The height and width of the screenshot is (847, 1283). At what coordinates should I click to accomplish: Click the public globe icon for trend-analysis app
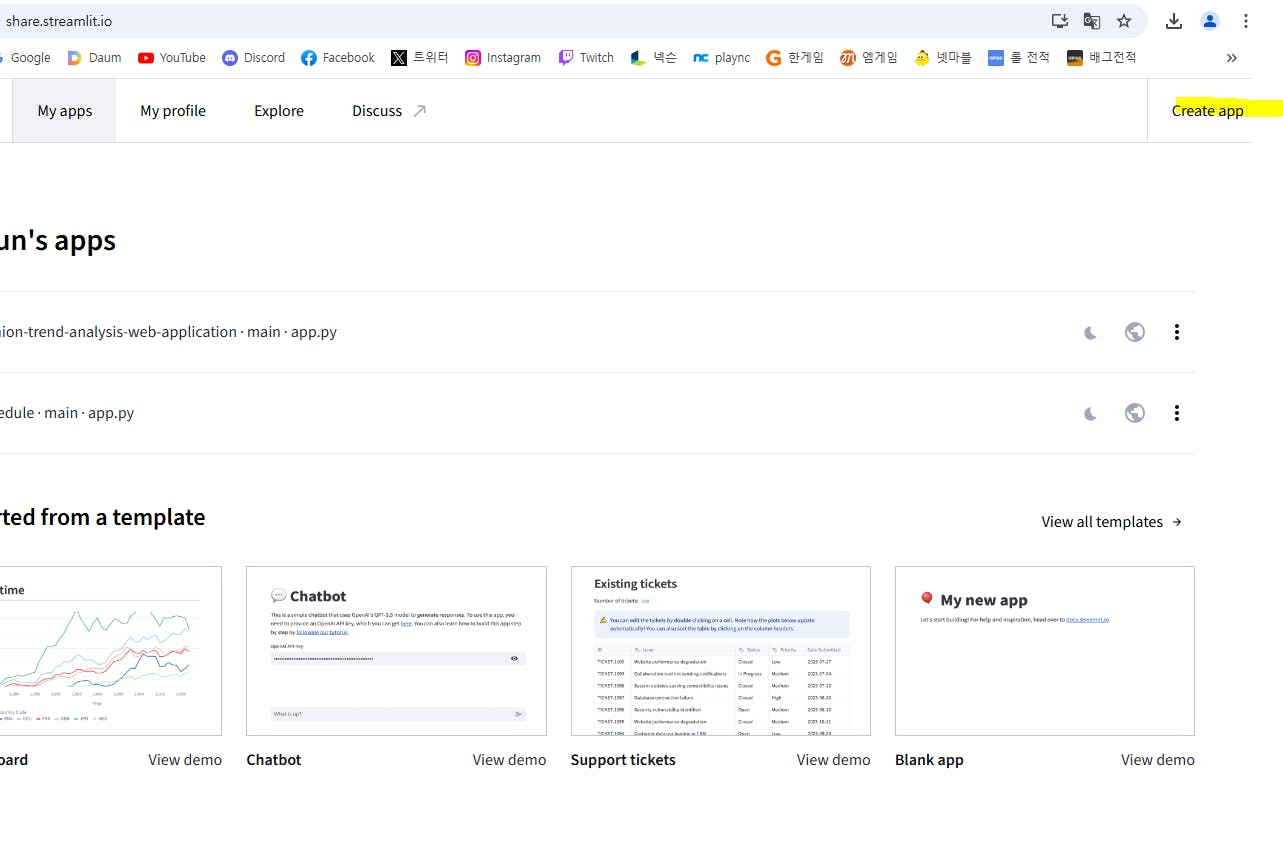pyautogui.click(x=1135, y=332)
